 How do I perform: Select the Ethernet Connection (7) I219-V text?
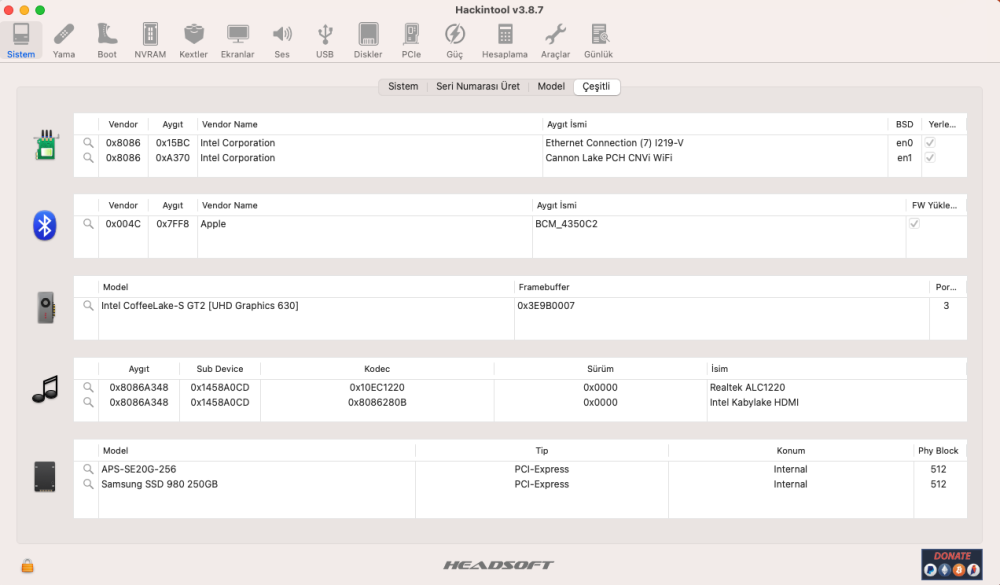point(614,143)
